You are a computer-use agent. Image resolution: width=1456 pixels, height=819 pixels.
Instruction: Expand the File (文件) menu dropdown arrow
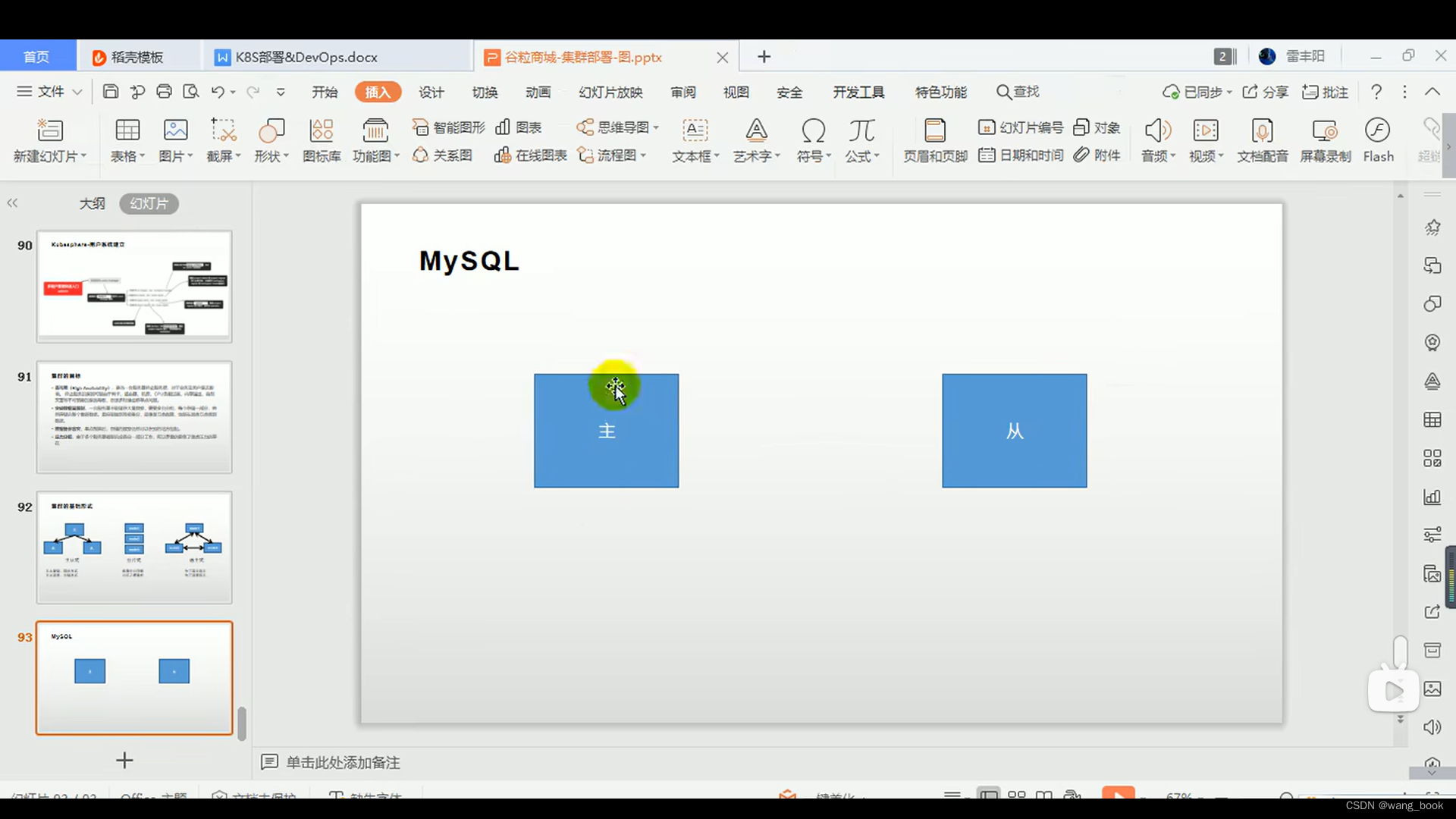point(77,92)
